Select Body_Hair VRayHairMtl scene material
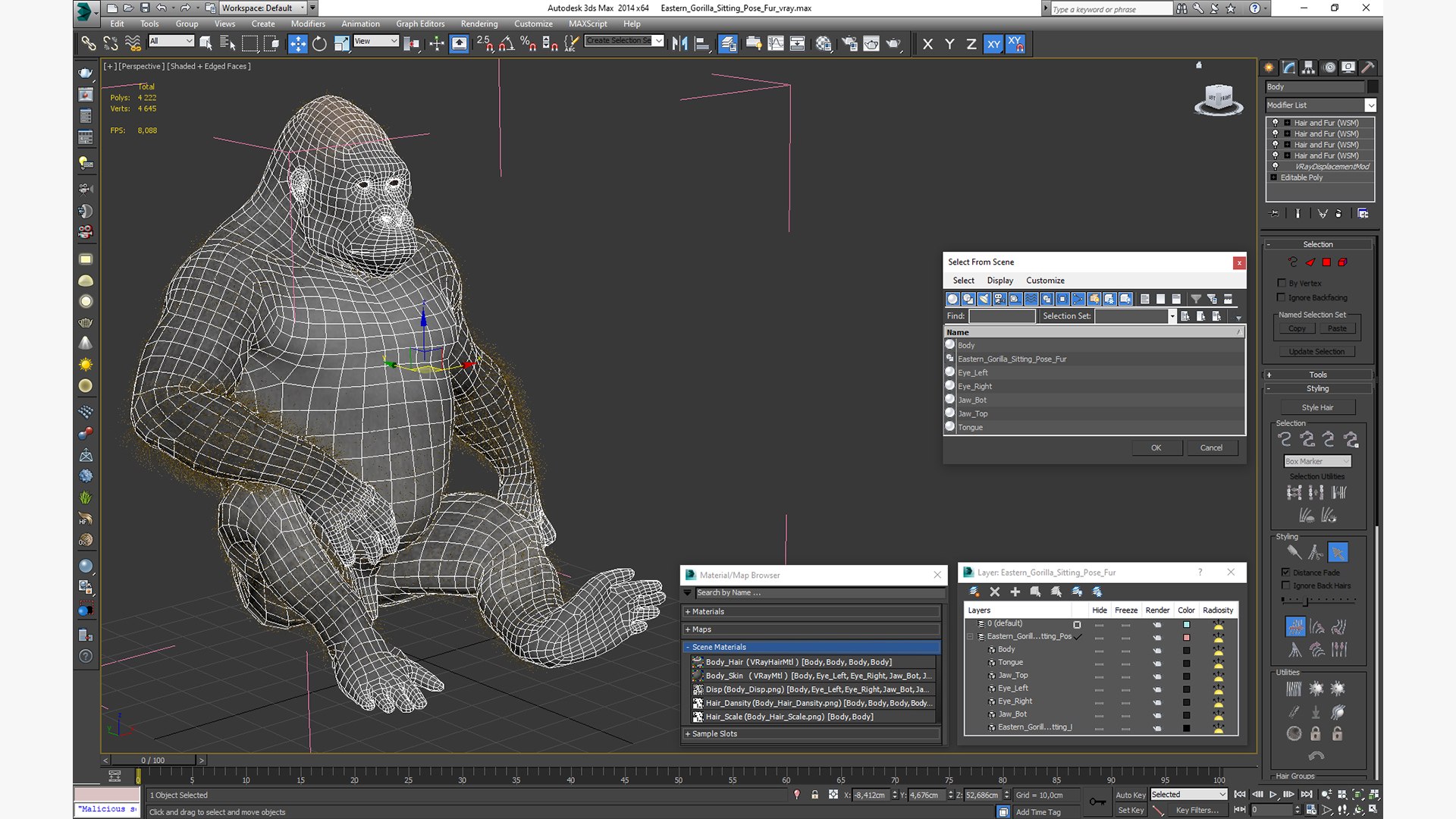Screen dimensions: 1456x819 [813, 662]
